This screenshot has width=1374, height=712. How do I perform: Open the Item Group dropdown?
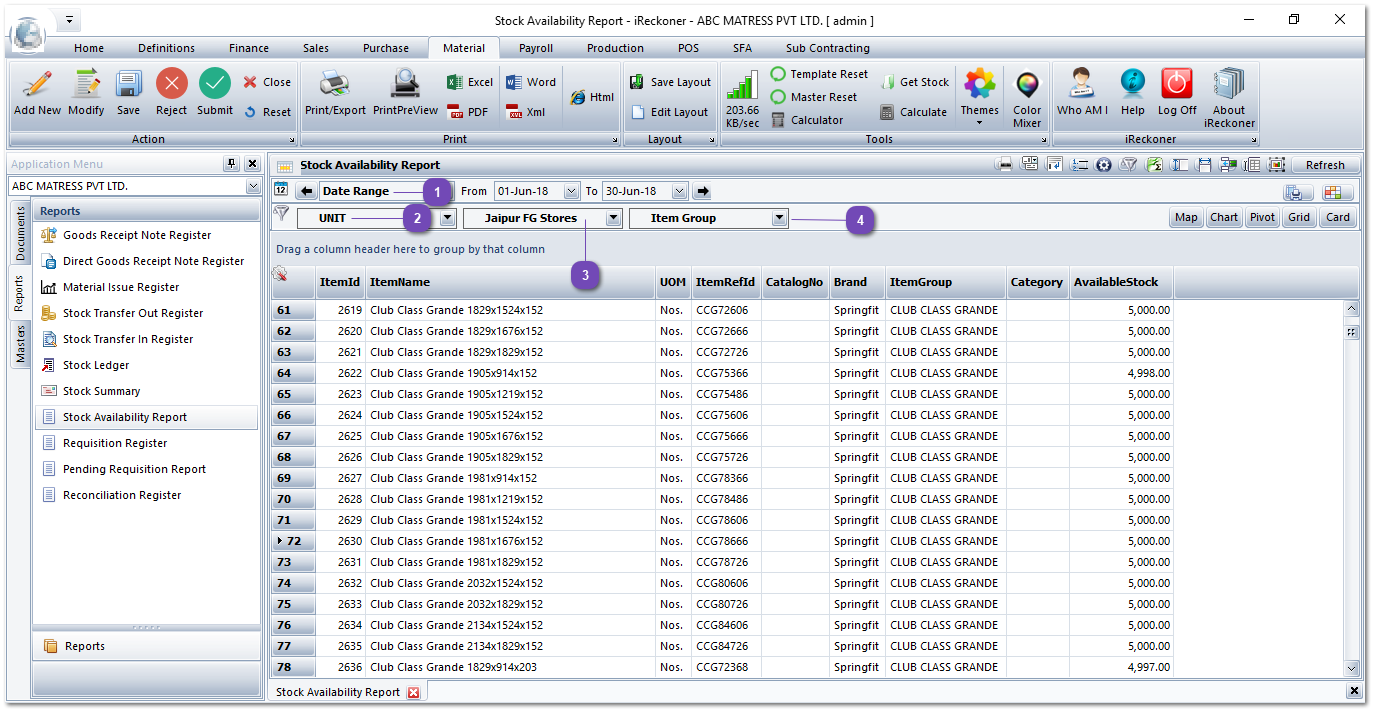pos(780,217)
